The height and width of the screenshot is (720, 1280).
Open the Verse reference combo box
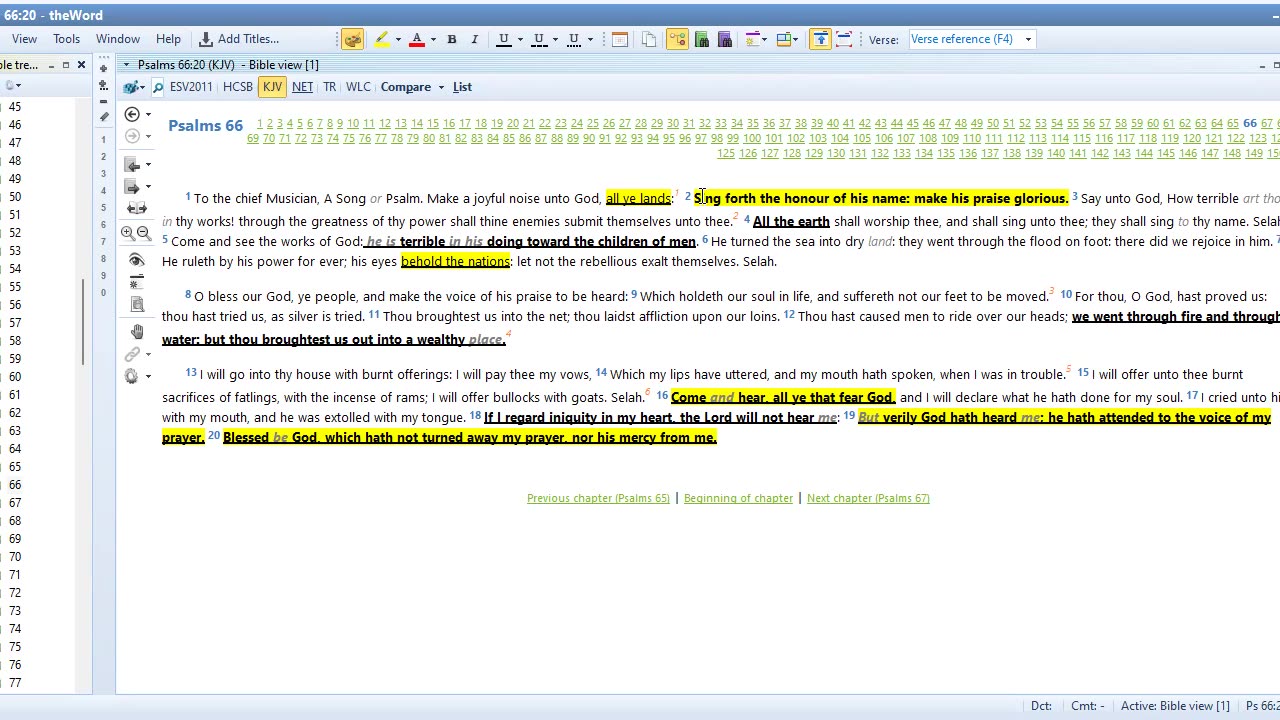pyautogui.click(x=1028, y=39)
